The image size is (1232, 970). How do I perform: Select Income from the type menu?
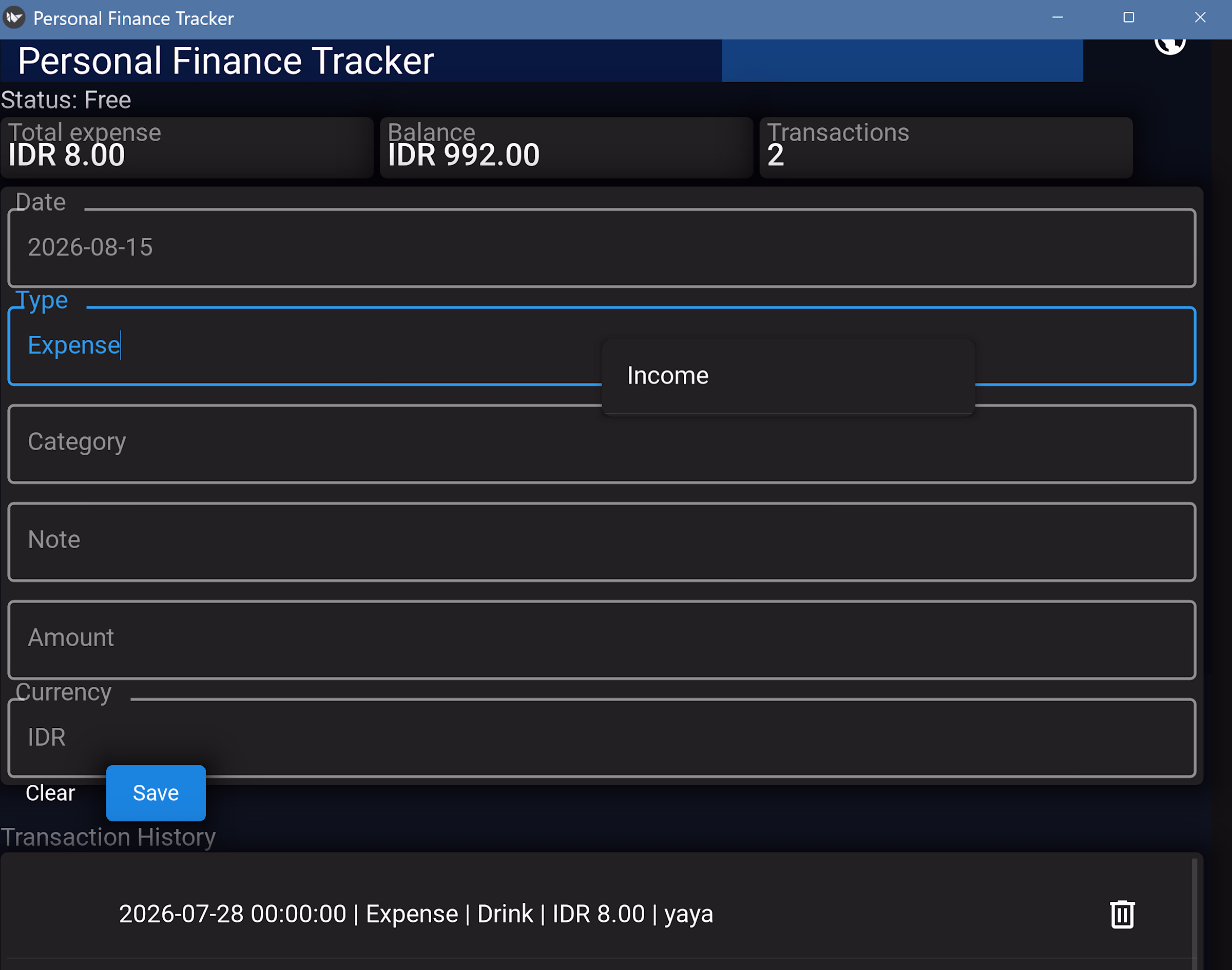point(788,376)
